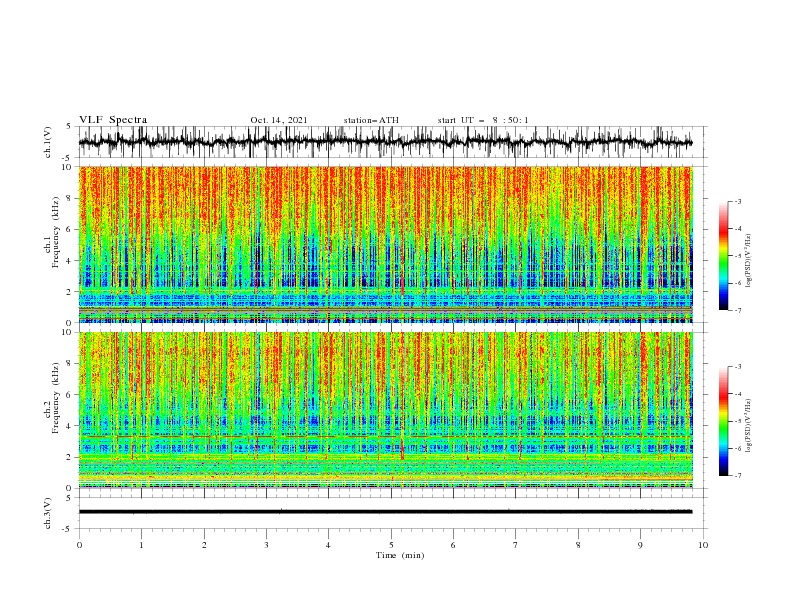Click the '0' tick on time axis
The image size is (792, 612).
pyautogui.click(x=79, y=545)
